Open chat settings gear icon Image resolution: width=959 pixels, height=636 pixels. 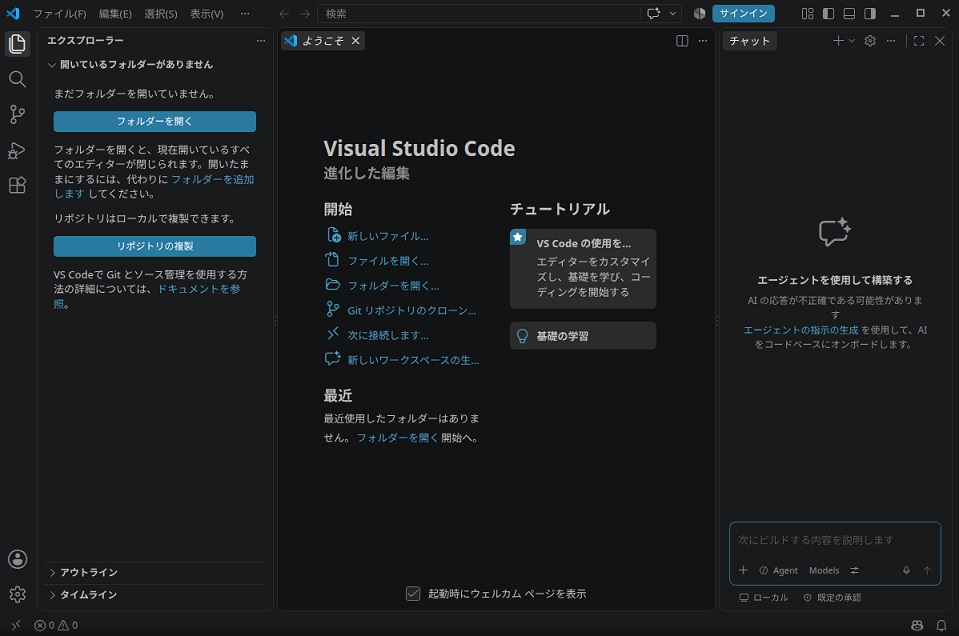point(870,41)
